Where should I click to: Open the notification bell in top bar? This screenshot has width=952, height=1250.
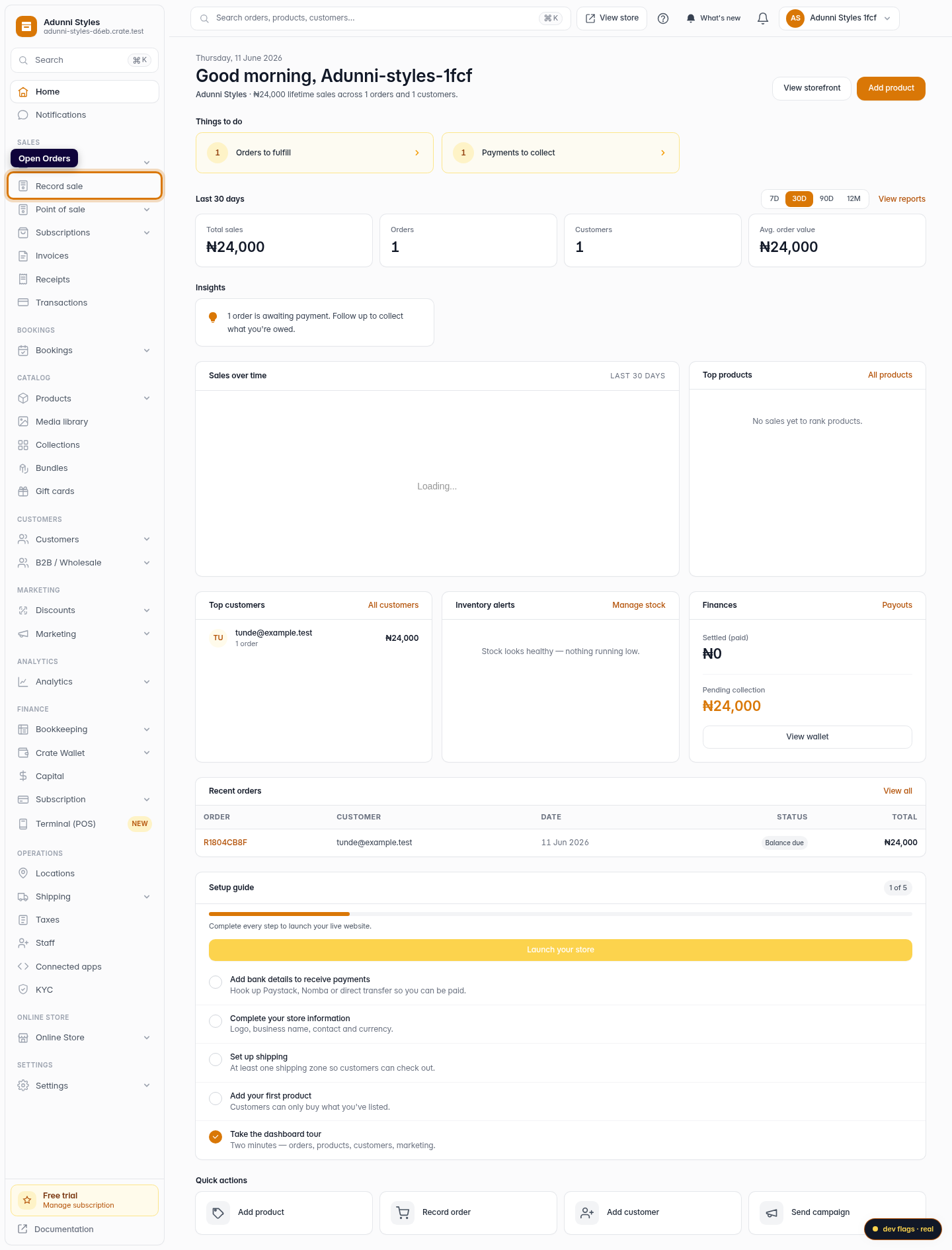[763, 19]
